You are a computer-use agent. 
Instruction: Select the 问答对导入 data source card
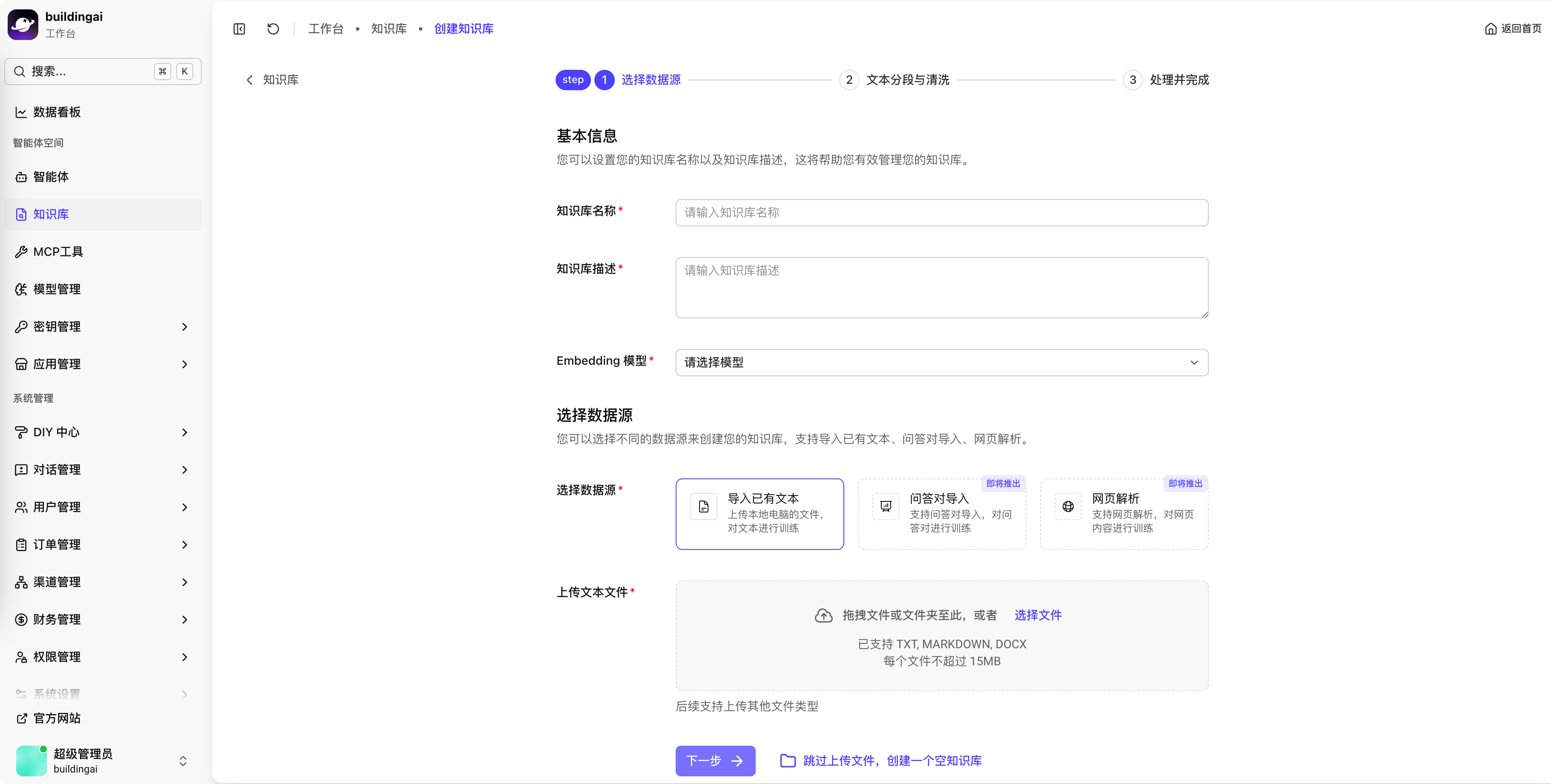tap(942, 514)
